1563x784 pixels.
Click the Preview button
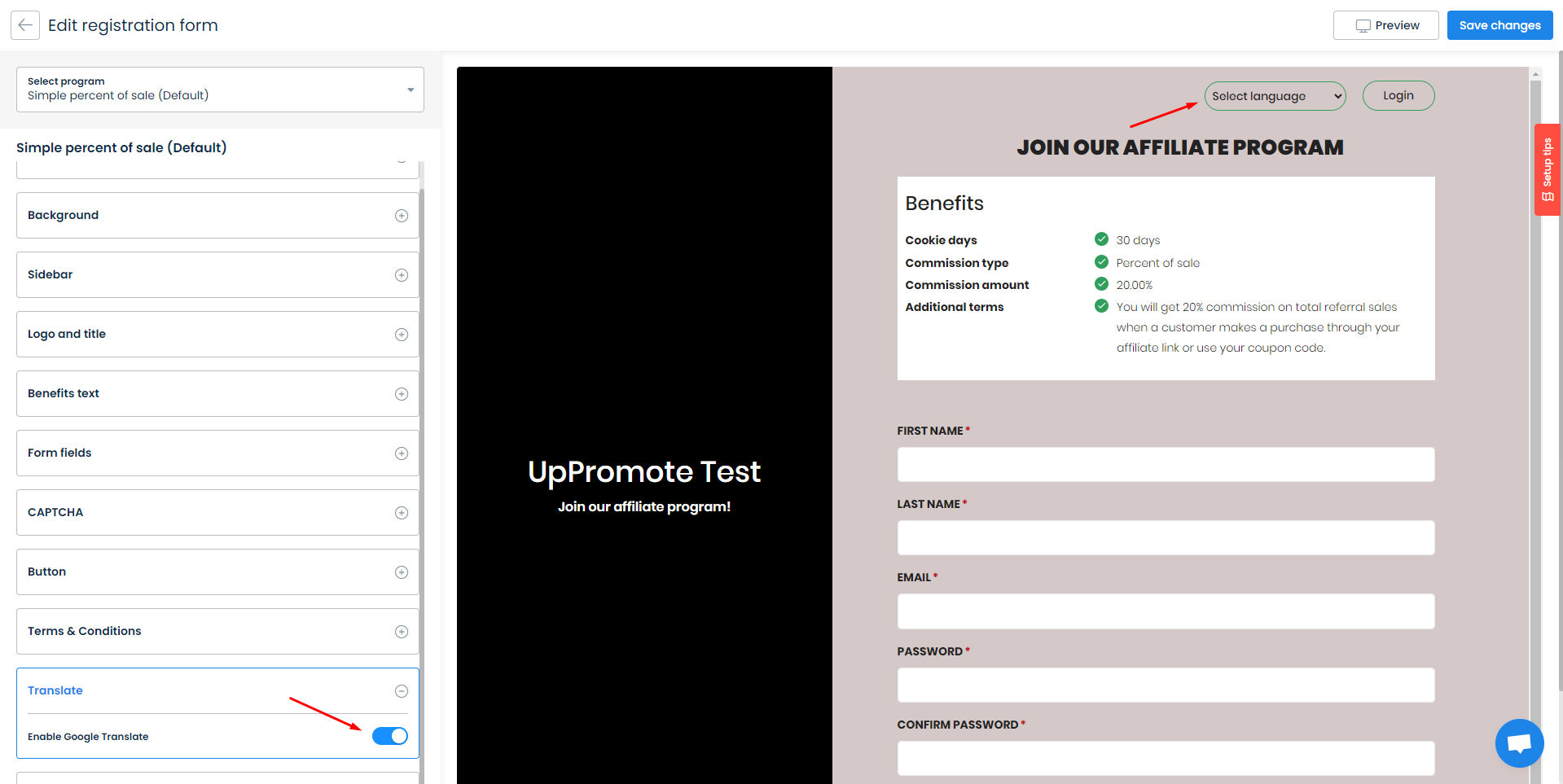(1385, 25)
